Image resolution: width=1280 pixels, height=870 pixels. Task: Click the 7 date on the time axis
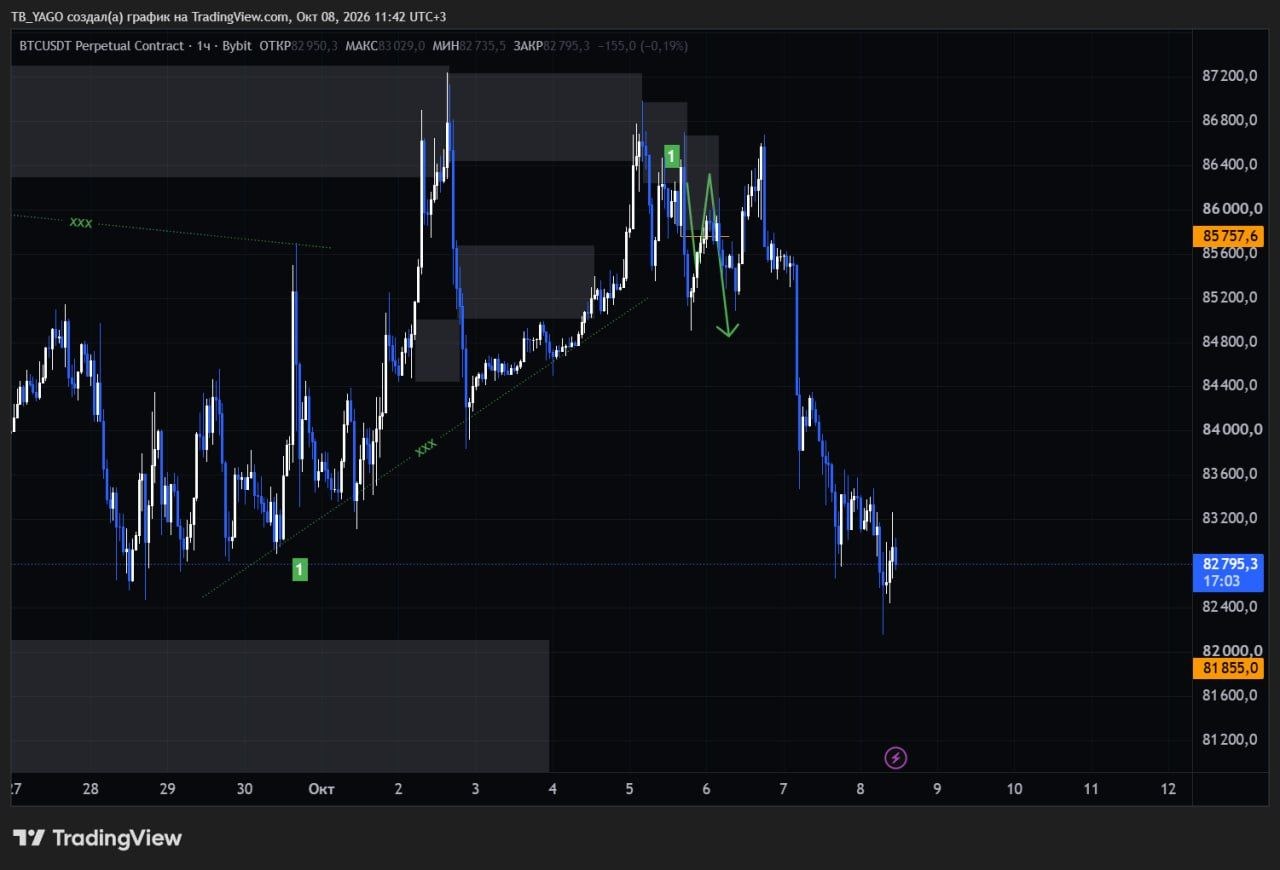pos(783,789)
